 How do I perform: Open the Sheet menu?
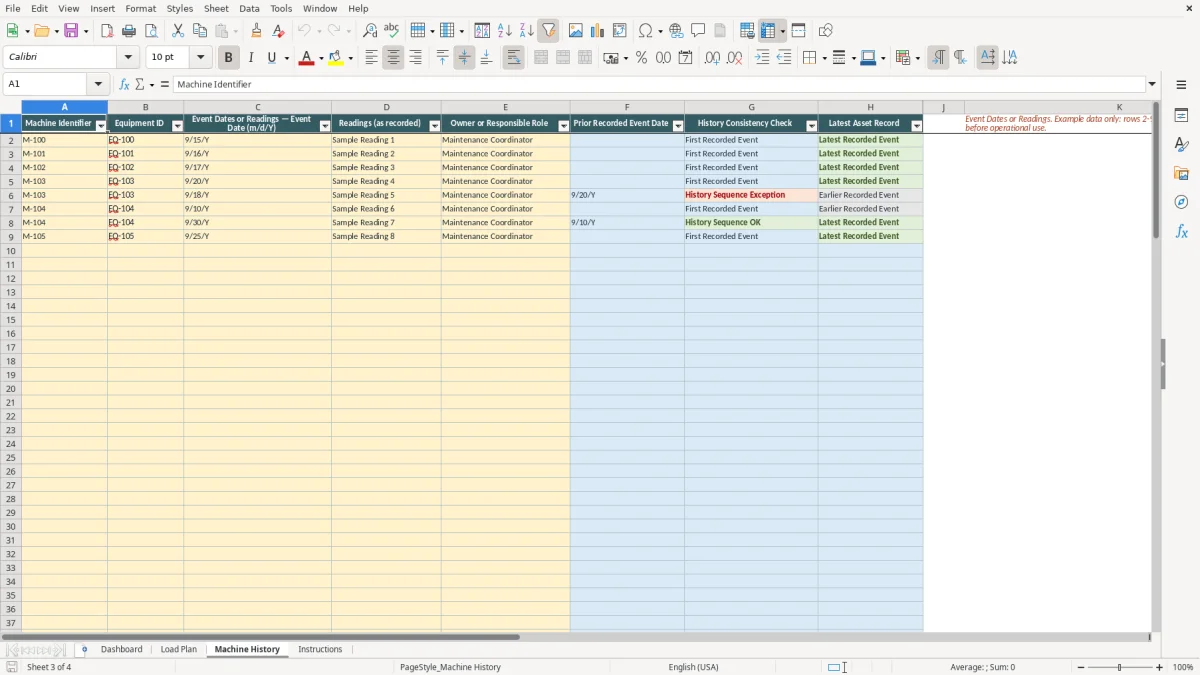216,8
